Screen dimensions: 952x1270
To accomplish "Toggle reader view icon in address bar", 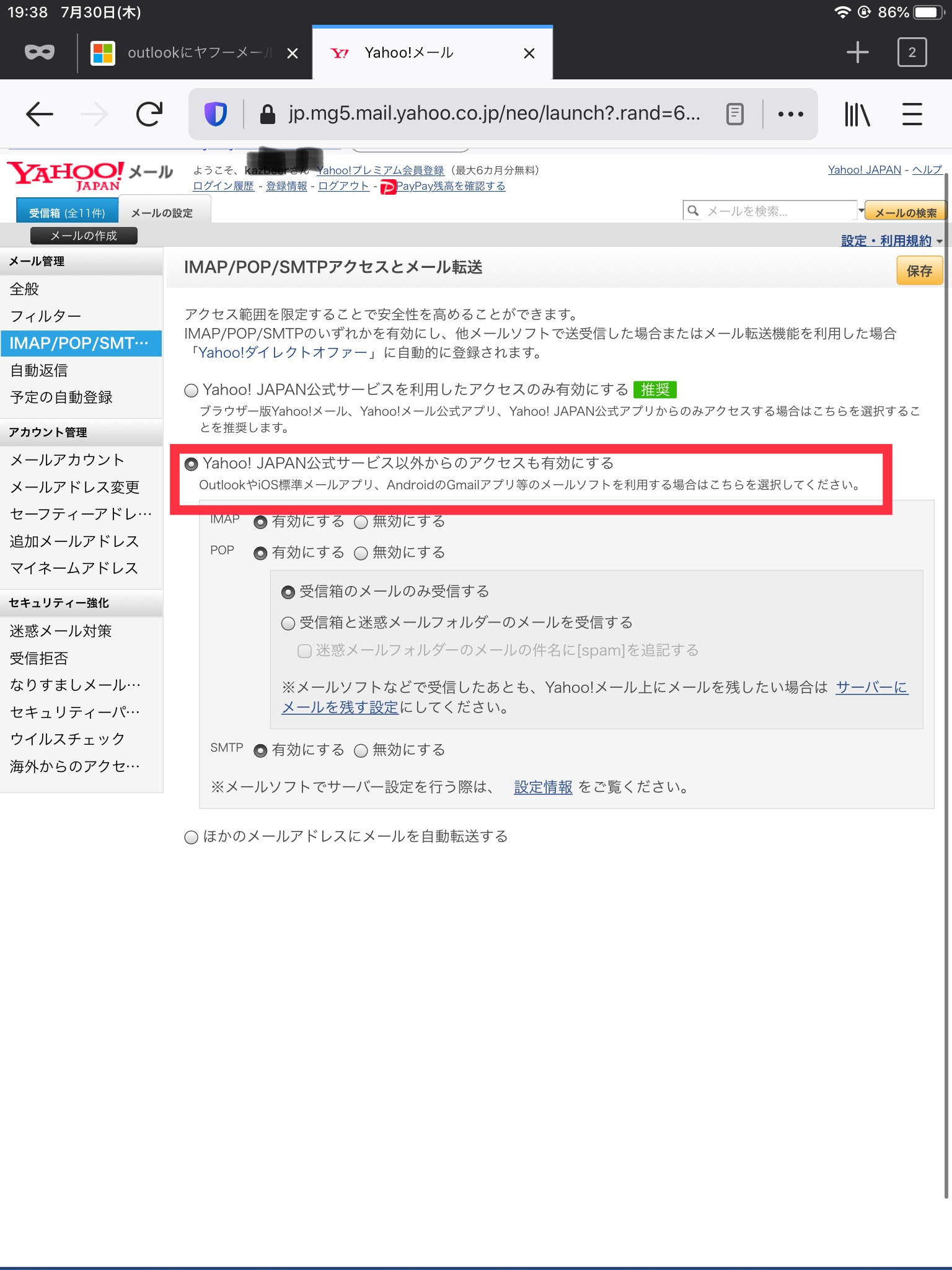I will pos(734,114).
